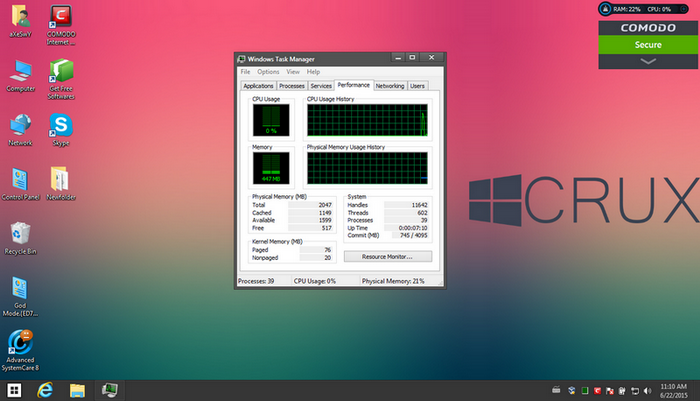The image size is (700, 401).
Task: Click the green Secure status button
Action: pos(648,45)
